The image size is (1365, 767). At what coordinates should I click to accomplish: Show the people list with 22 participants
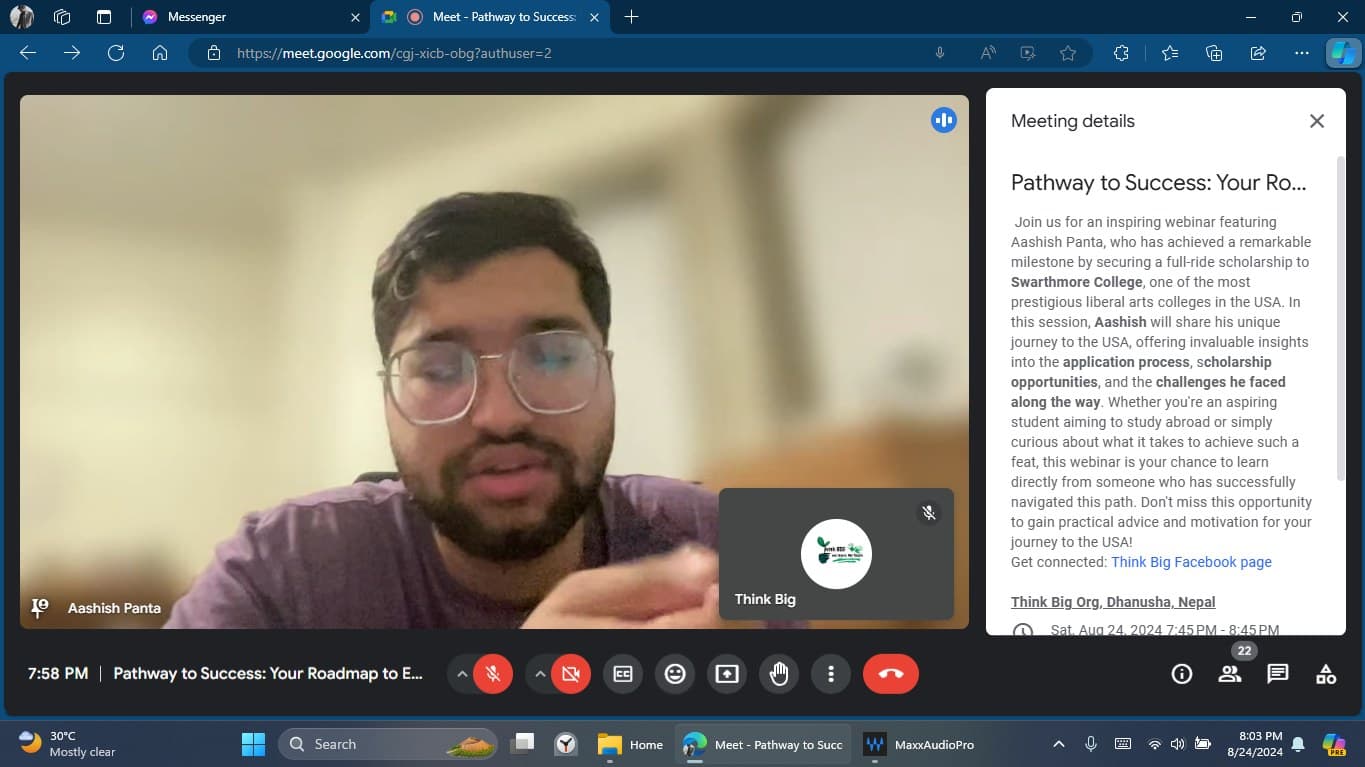[1230, 674]
